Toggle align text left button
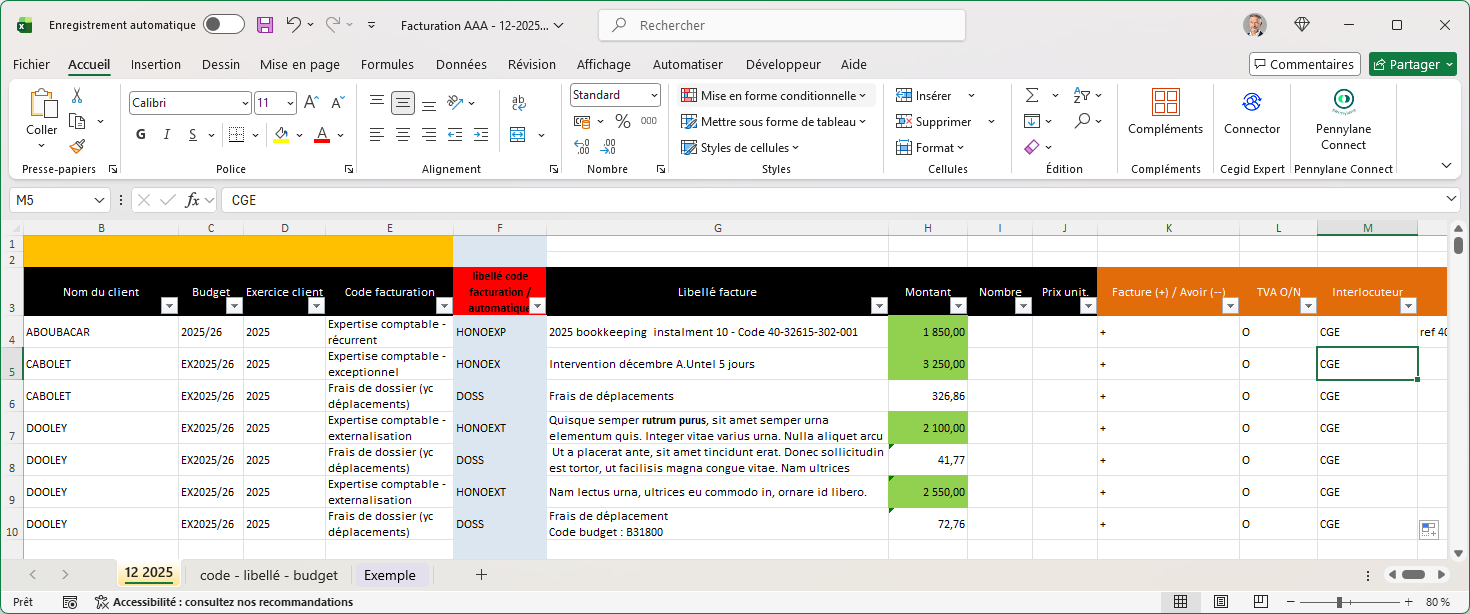 pos(377,134)
